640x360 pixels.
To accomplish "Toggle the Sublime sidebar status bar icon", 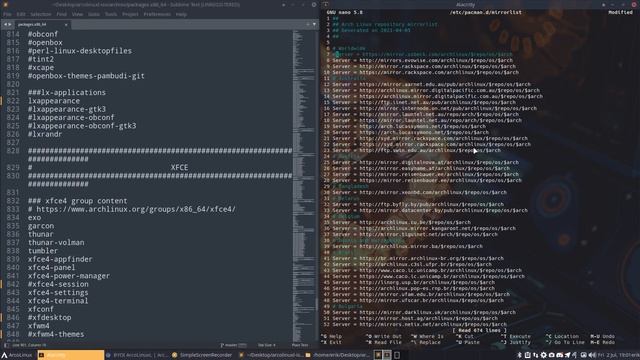I will tap(6, 345).
